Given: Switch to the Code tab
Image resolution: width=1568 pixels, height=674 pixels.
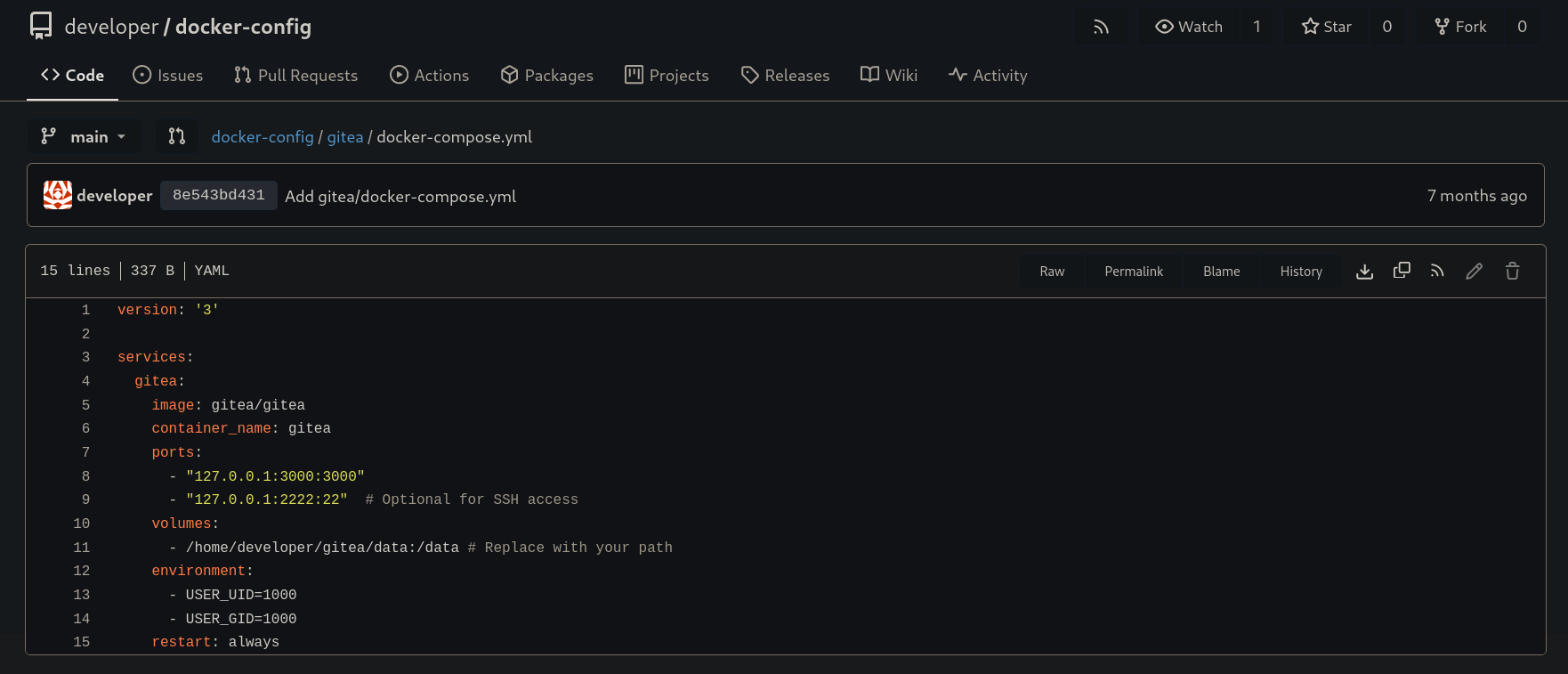Looking at the screenshot, I should coord(73,76).
